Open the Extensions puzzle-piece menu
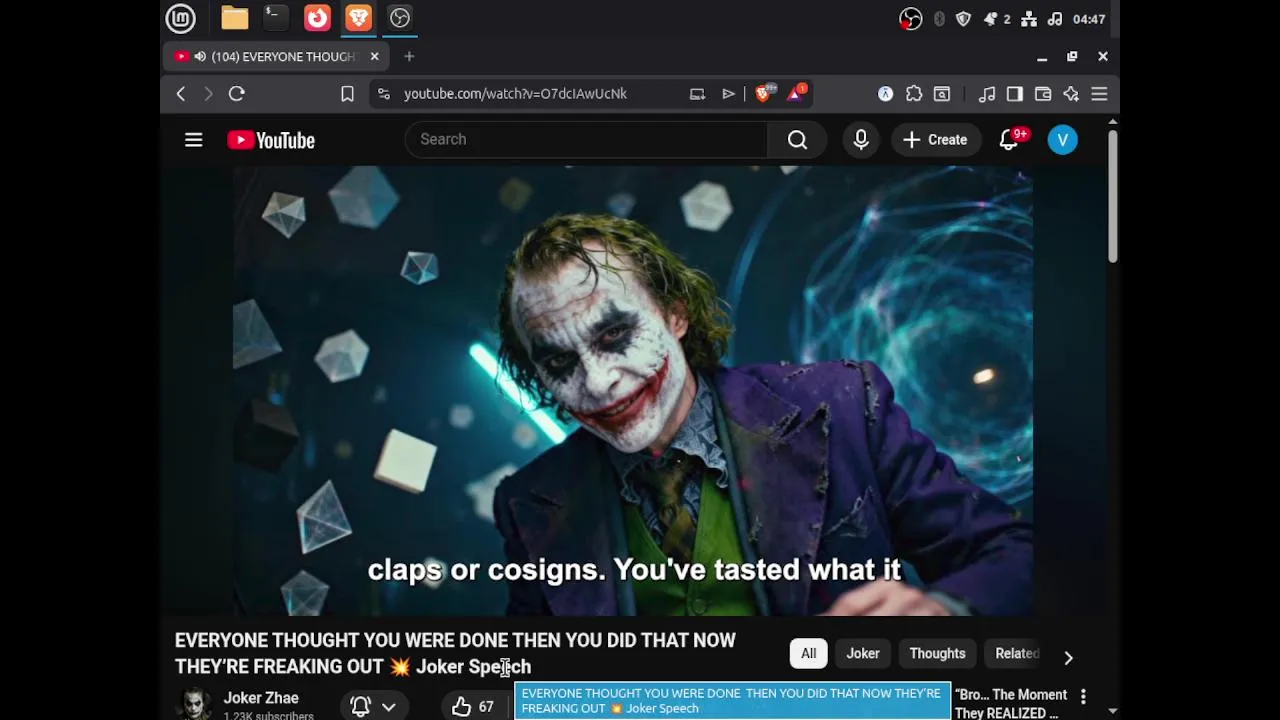Screen dimensions: 1280x720 click(x=914, y=94)
